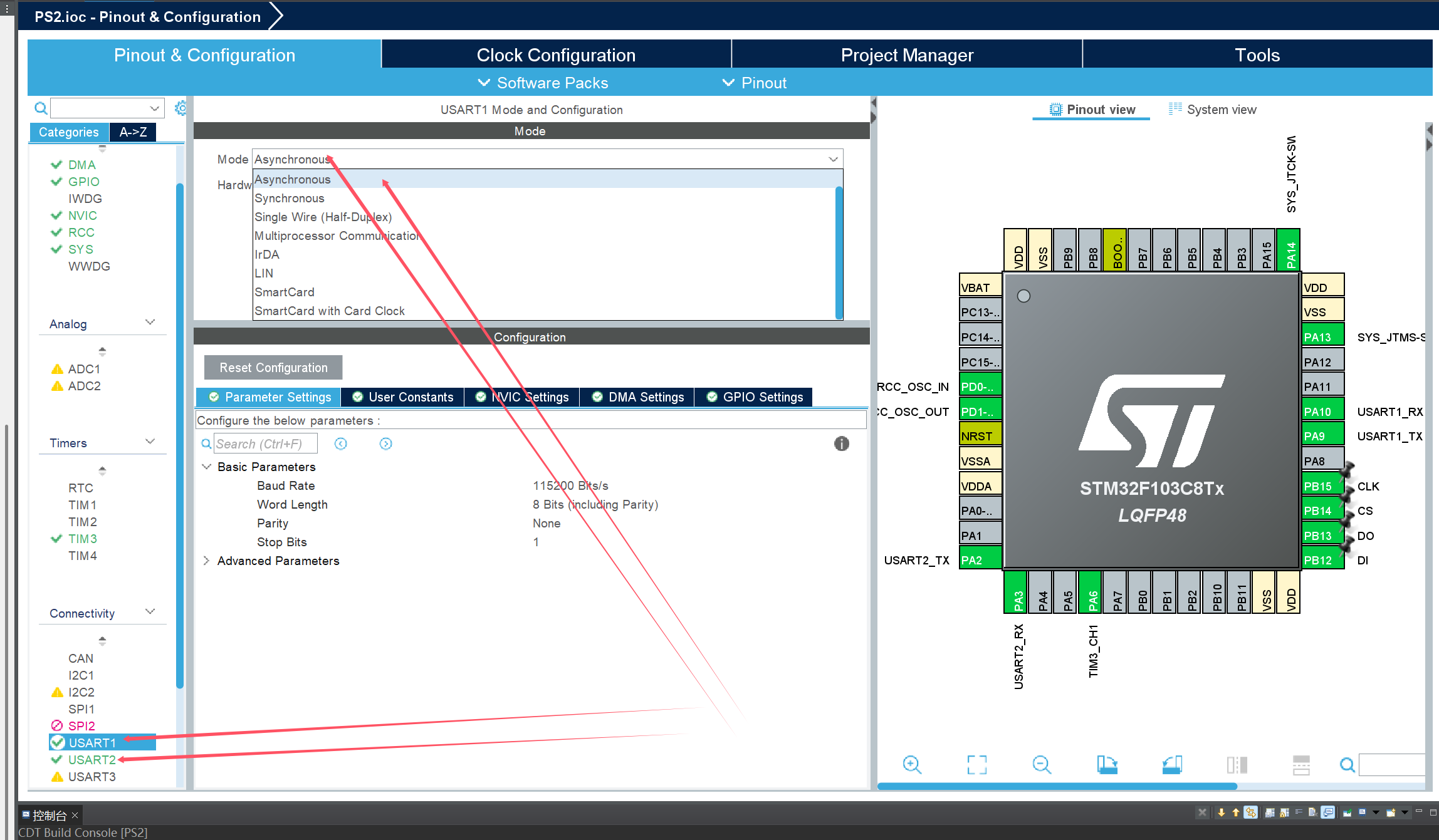
Task: Click the fit-to-view frame icon
Action: pos(976,764)
